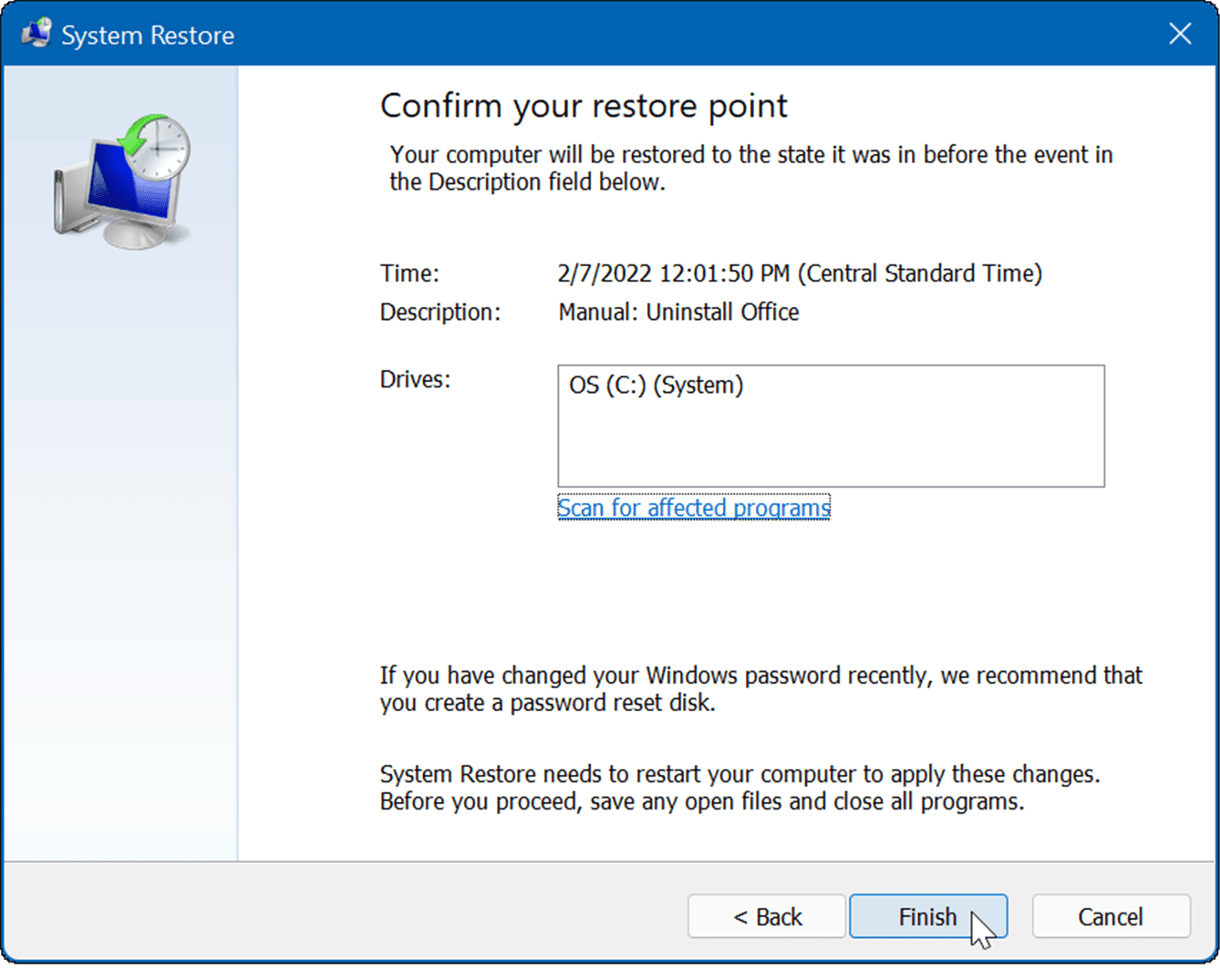Click the intro text about restoring your computer

(x=750, y=169)
